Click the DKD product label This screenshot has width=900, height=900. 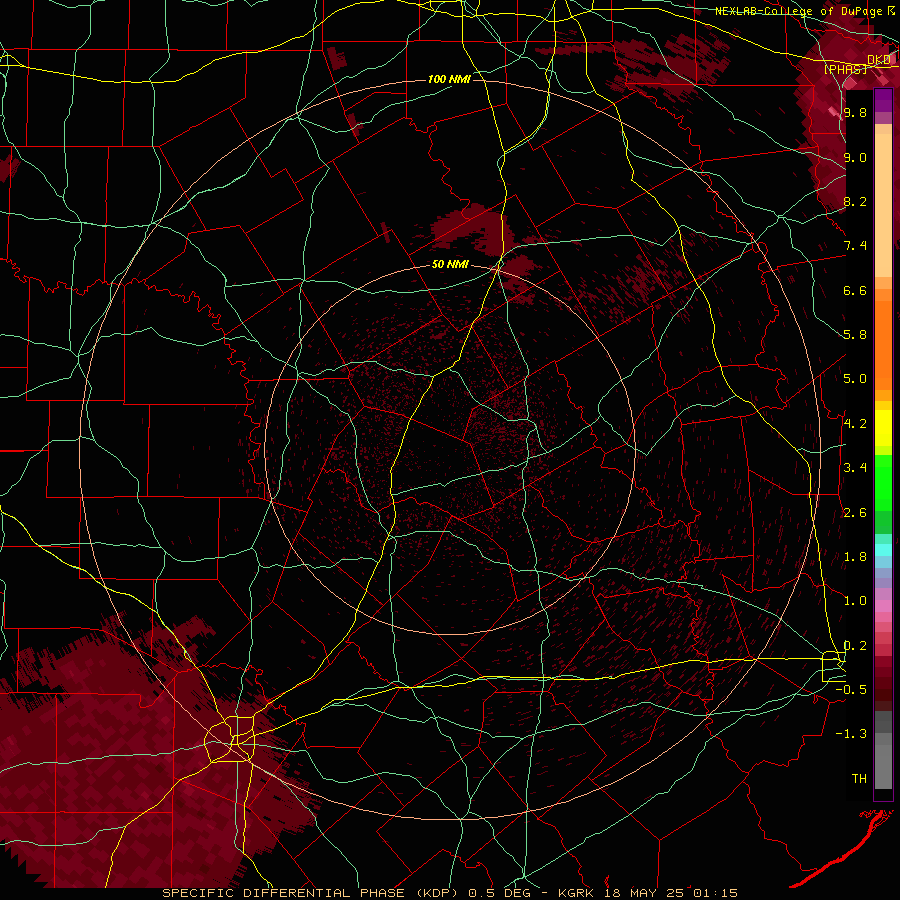879,59
